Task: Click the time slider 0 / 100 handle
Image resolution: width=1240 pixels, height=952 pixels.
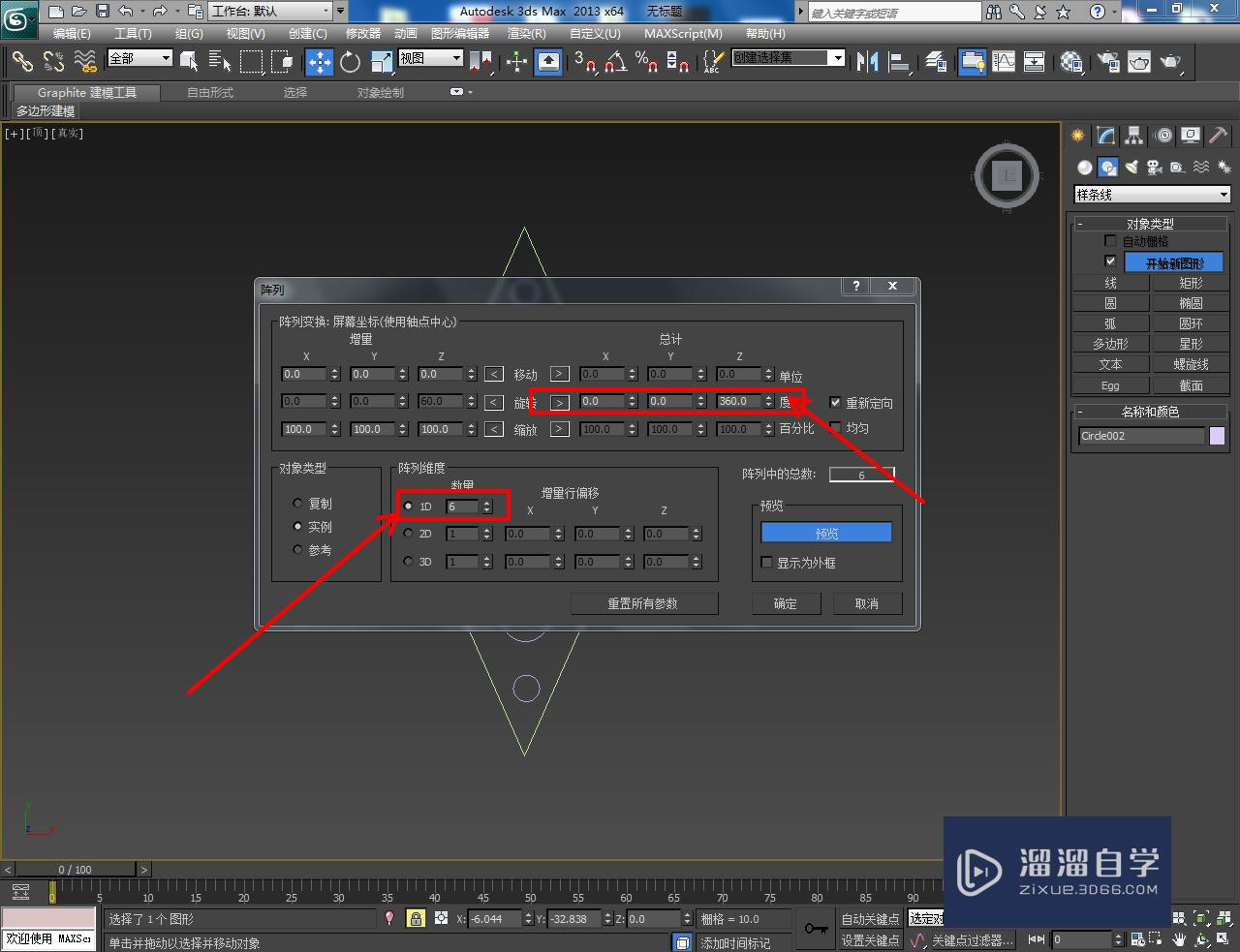Action: point(76,870)
